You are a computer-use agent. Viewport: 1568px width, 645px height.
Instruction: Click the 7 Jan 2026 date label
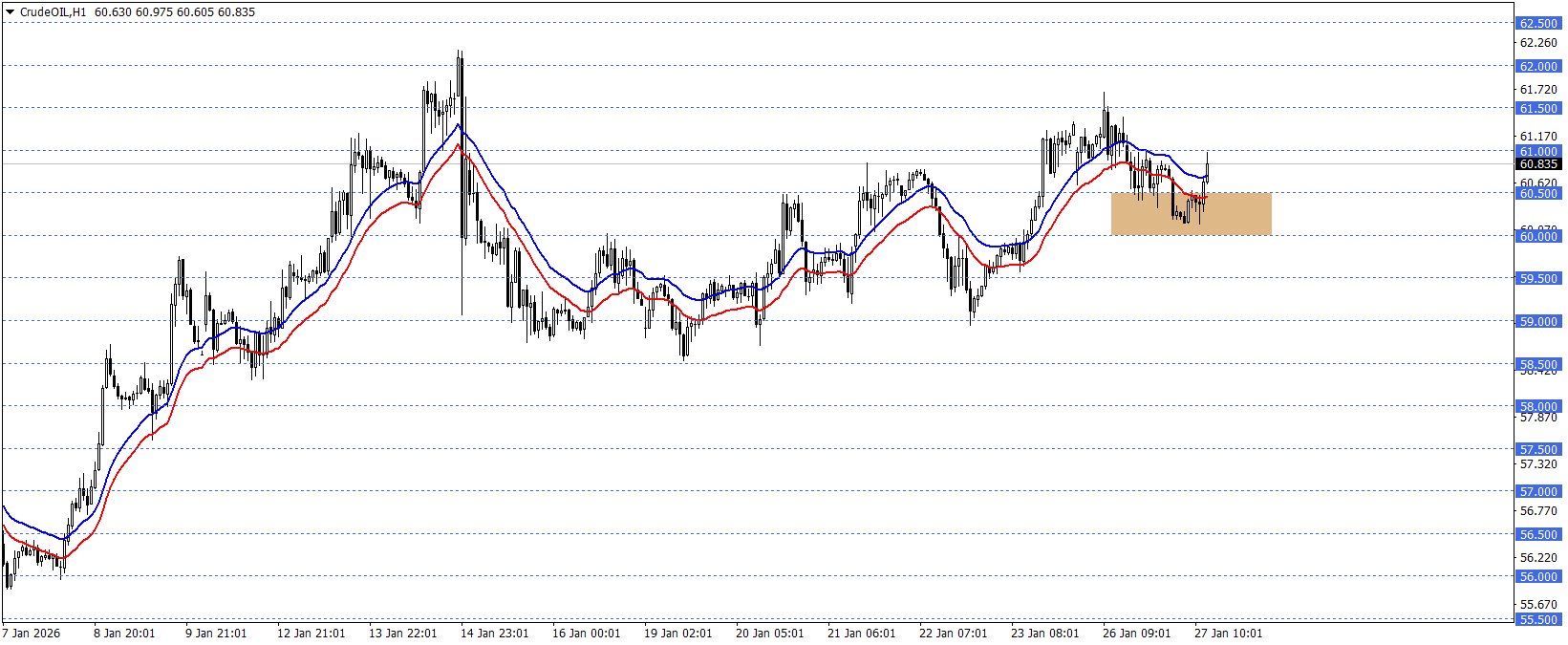32,634
